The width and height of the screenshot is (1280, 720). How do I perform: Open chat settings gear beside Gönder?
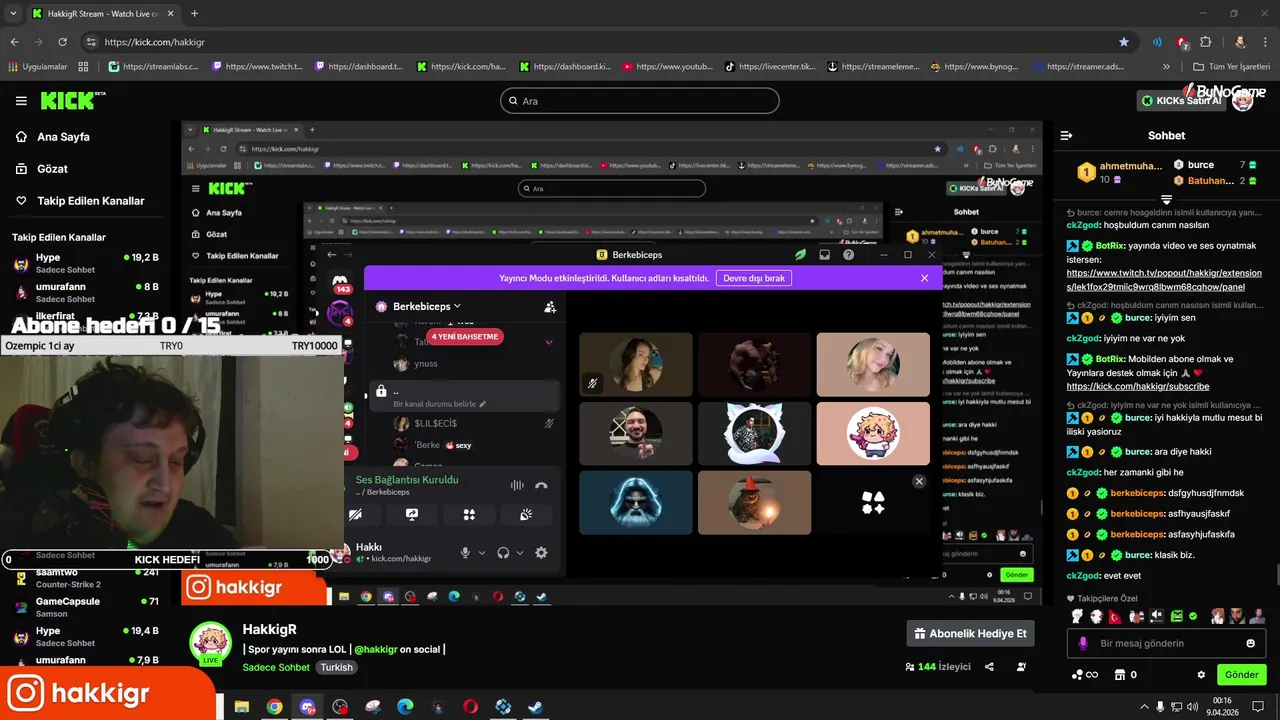click(1201, 675)
